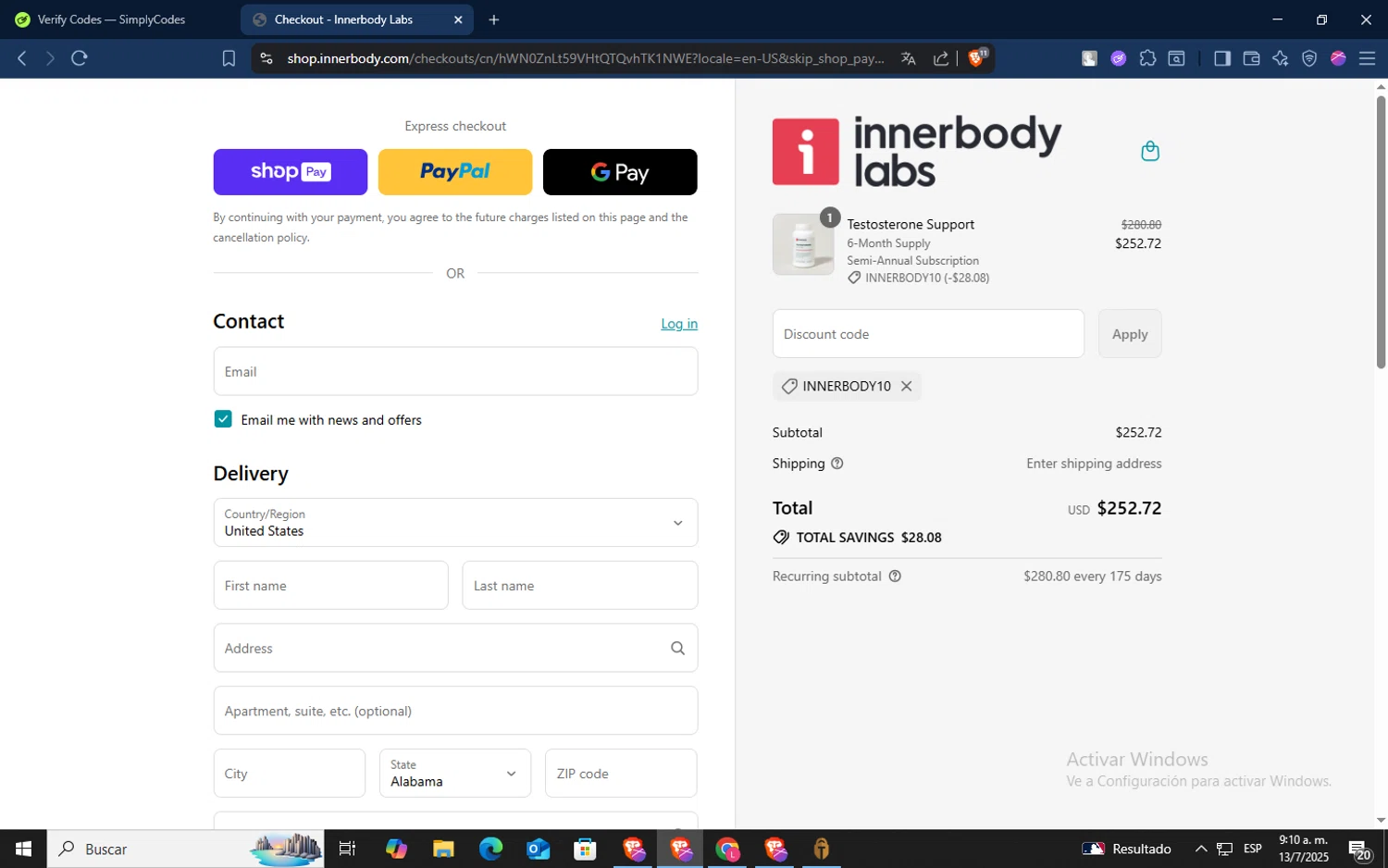
Task: Focus the Apartment, suite, etc. field
Action: pos(455,711)
